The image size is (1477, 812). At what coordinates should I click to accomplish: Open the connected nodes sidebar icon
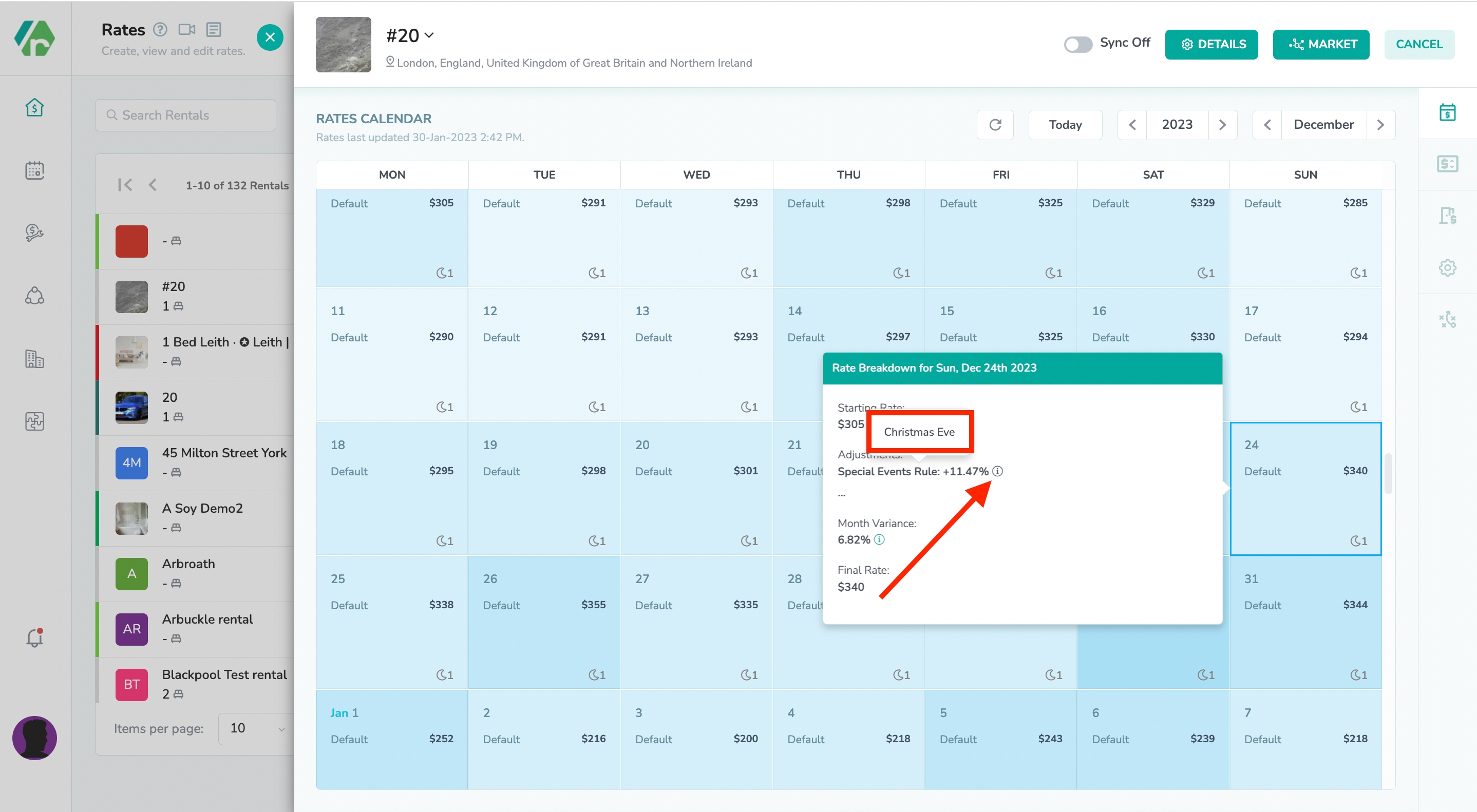click(34, 296)
